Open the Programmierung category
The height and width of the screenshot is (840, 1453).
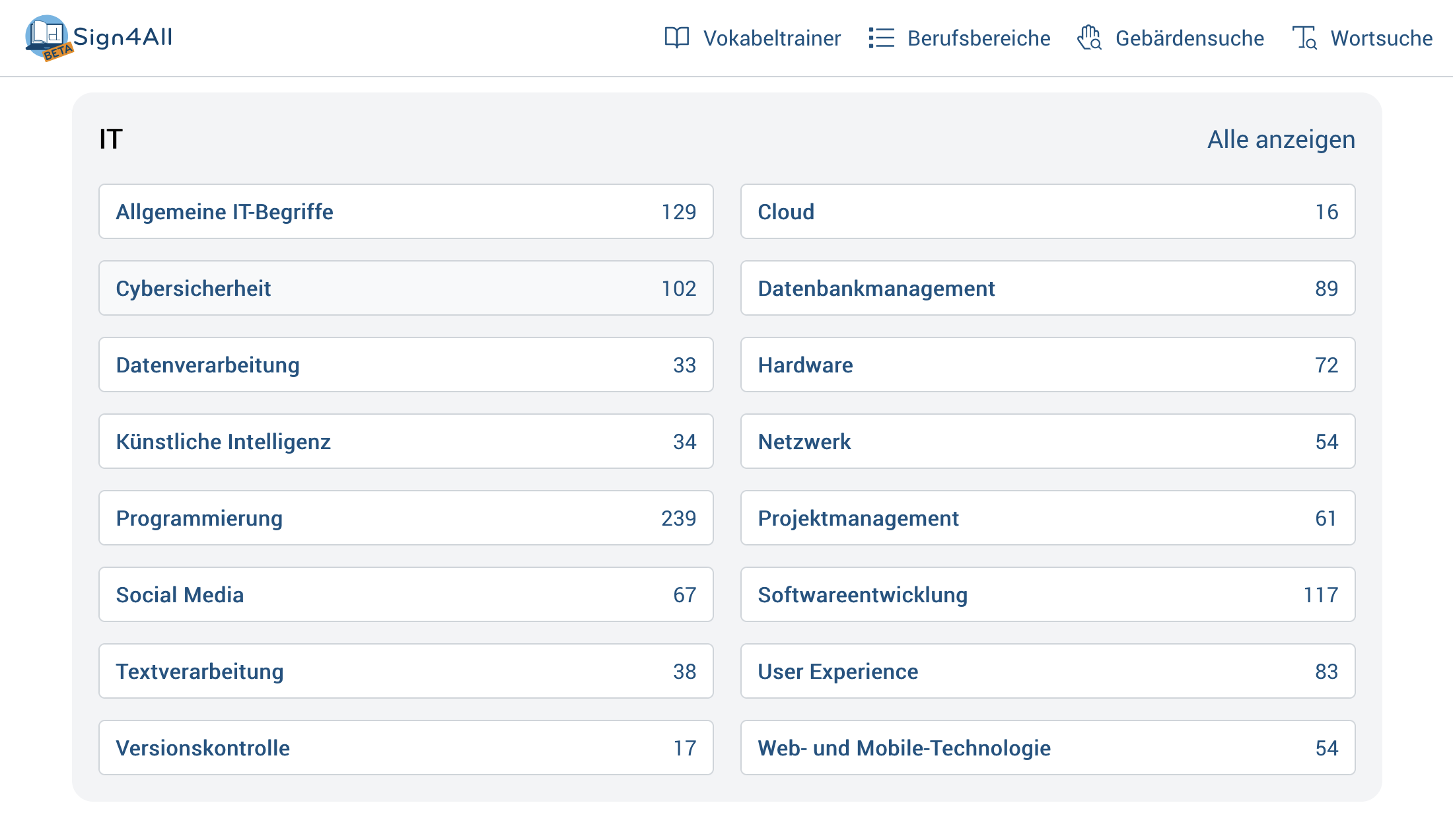coord(406,518)
